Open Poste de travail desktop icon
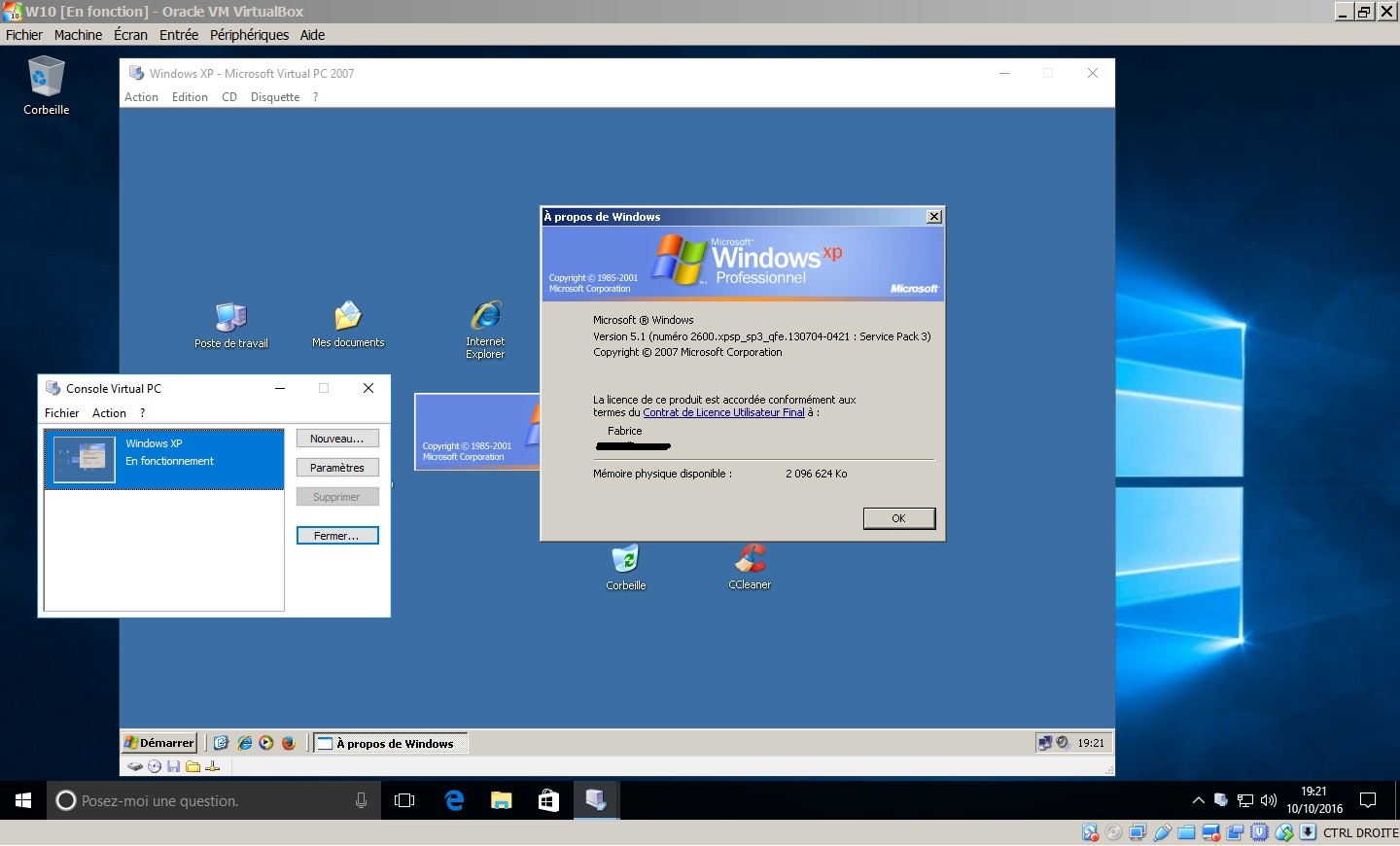 pyautogui.click(x=231, y=319)
